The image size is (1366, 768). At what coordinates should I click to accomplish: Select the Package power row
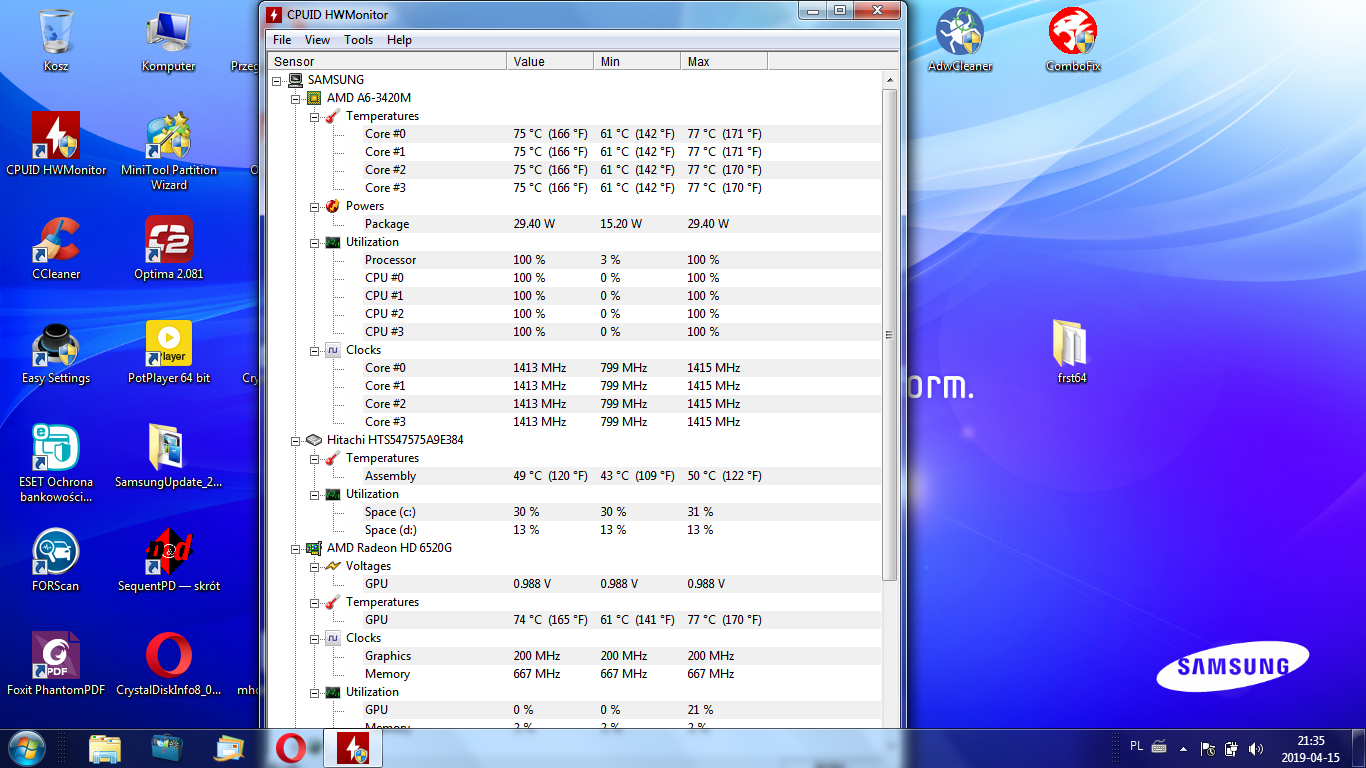point(575,224)
